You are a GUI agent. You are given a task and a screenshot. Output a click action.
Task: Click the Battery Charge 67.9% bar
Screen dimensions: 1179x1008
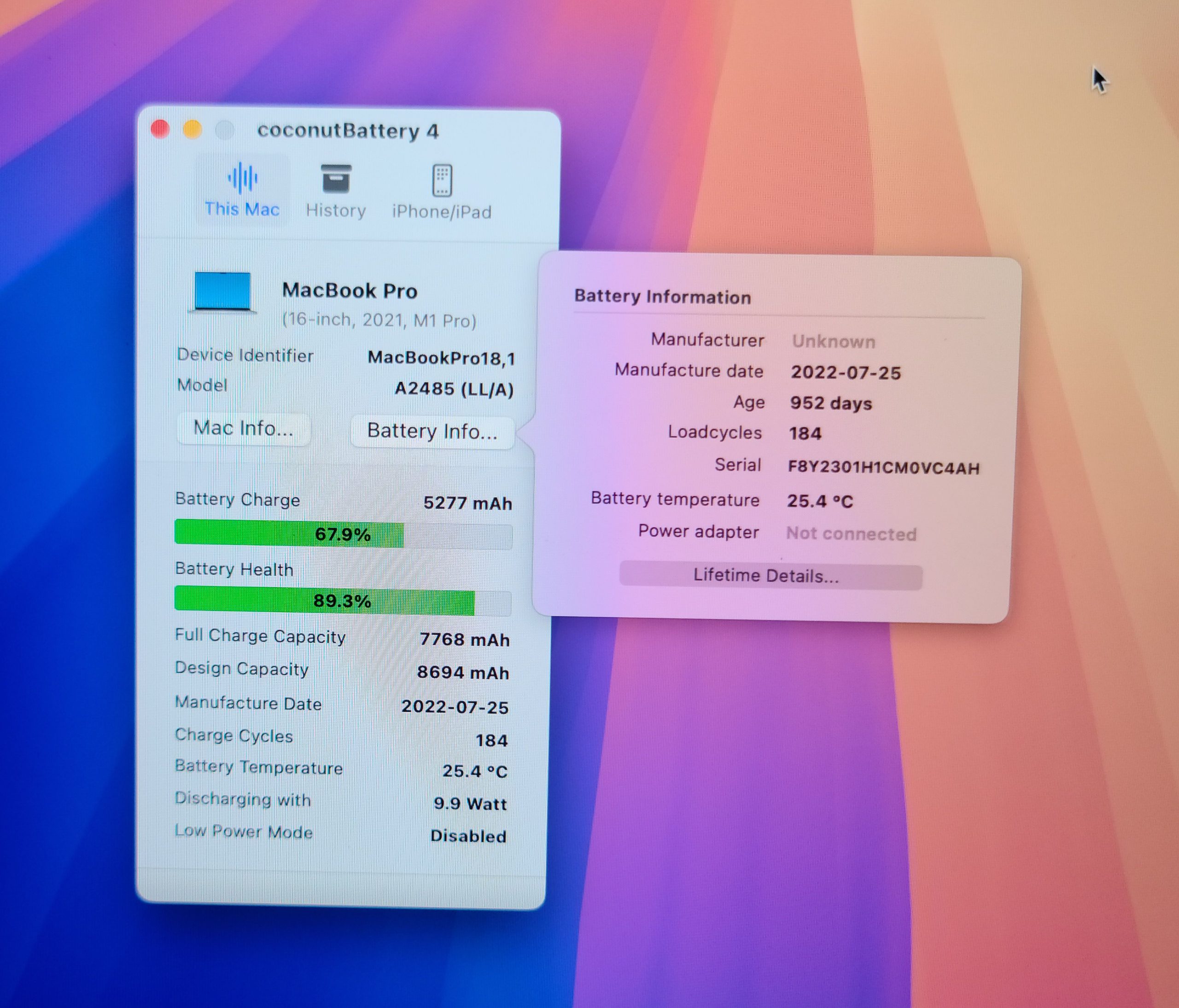click(x=343, y=535)
